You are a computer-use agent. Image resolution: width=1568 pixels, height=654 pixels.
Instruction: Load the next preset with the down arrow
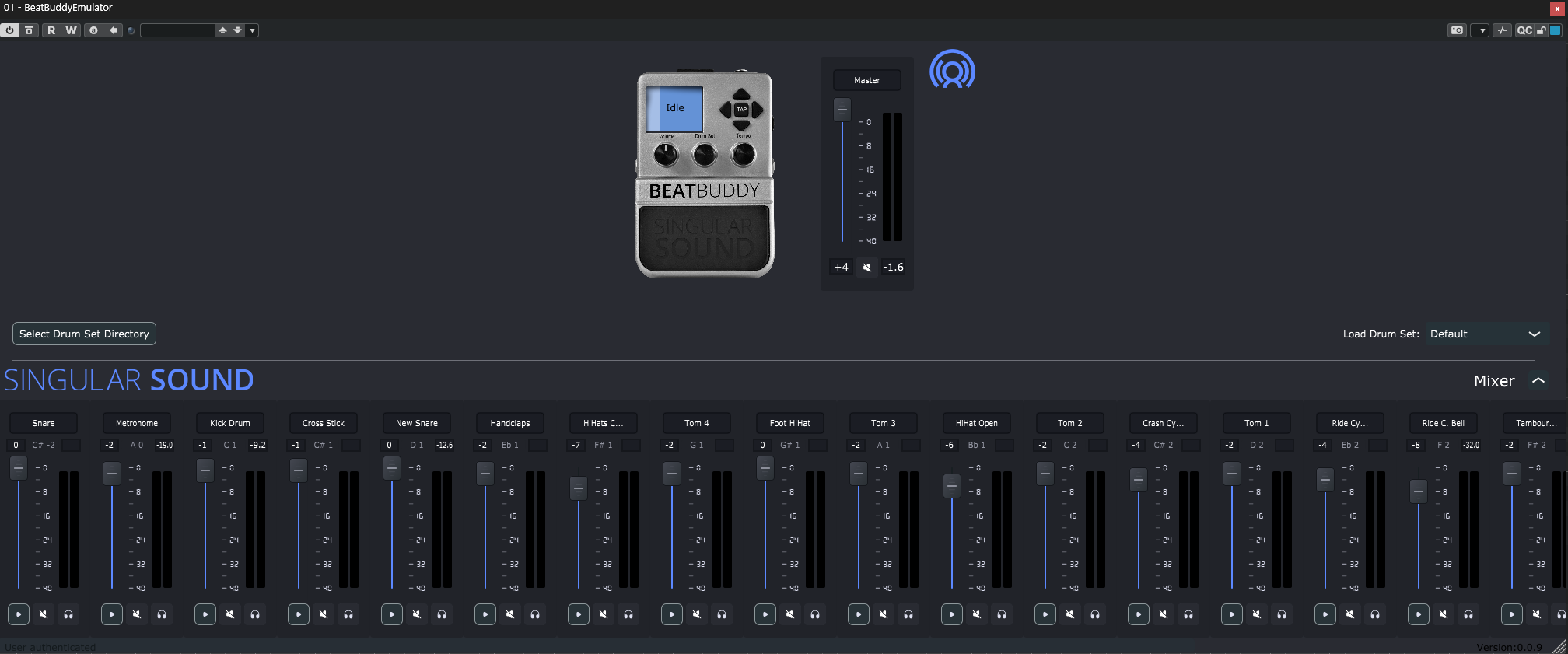pos(237,30)
